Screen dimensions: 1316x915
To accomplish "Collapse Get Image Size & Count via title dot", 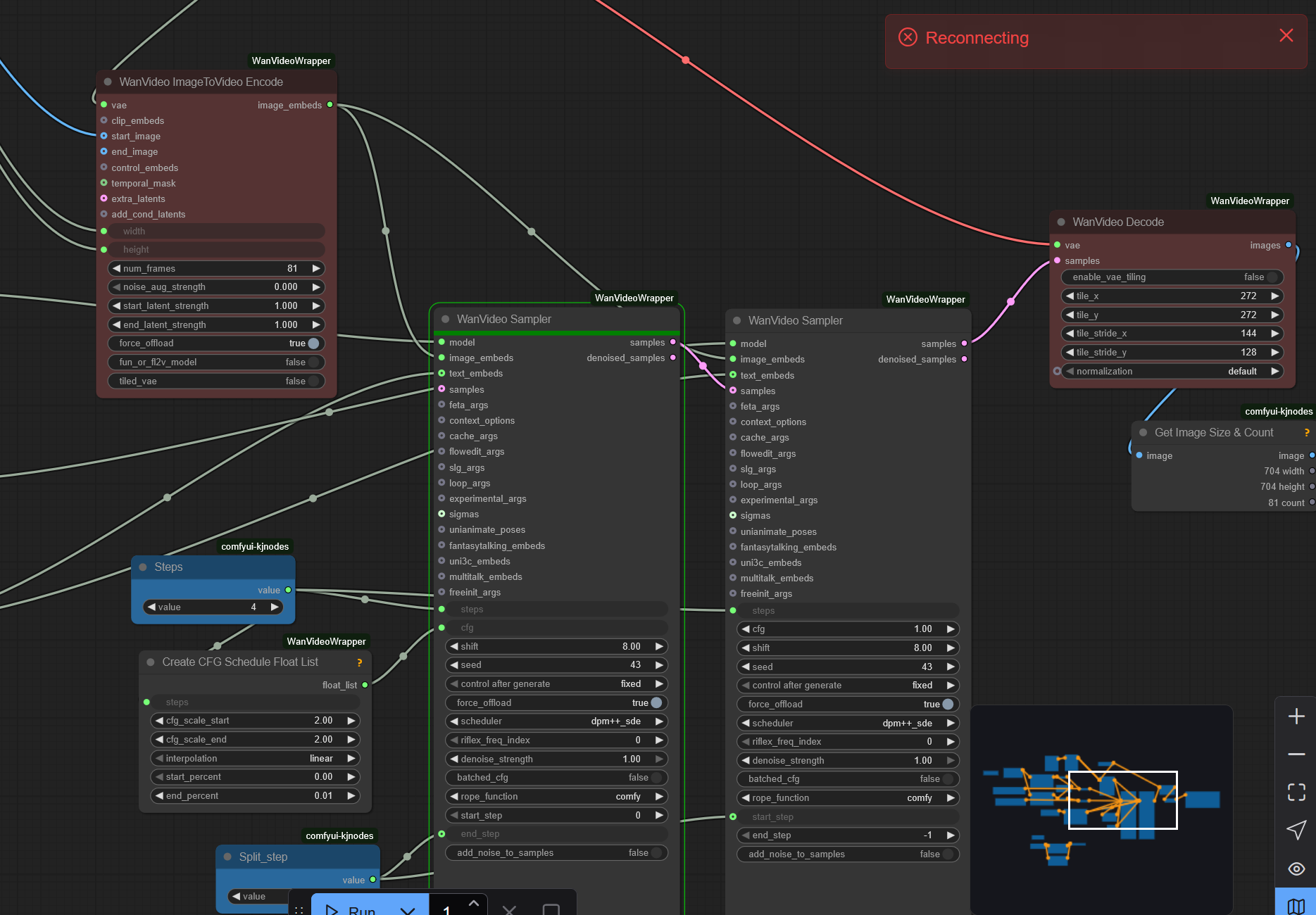I will click(1143, 432).
